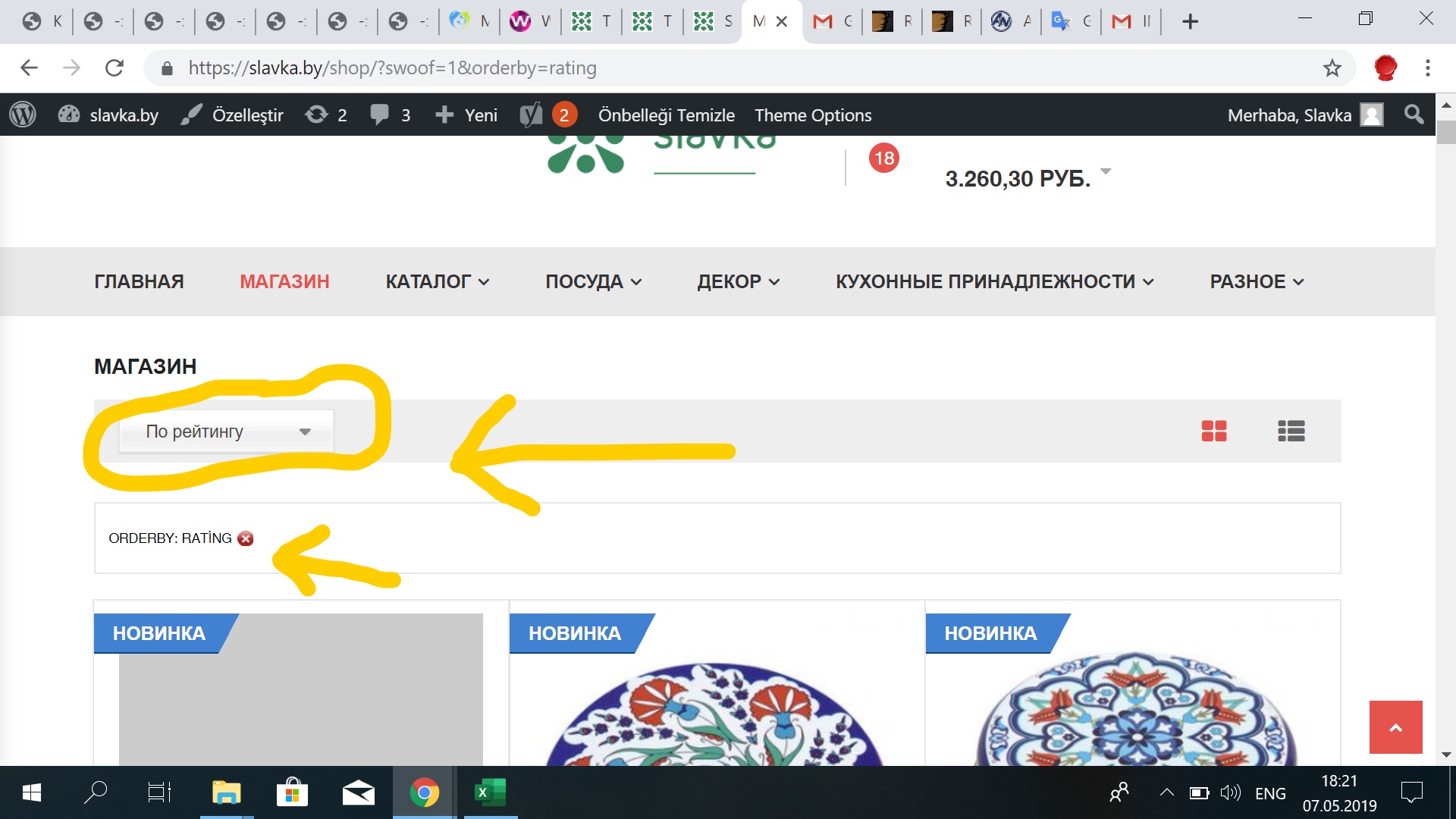
Task: Click the Yeni new content button
Action: click(x=466, y=115)
